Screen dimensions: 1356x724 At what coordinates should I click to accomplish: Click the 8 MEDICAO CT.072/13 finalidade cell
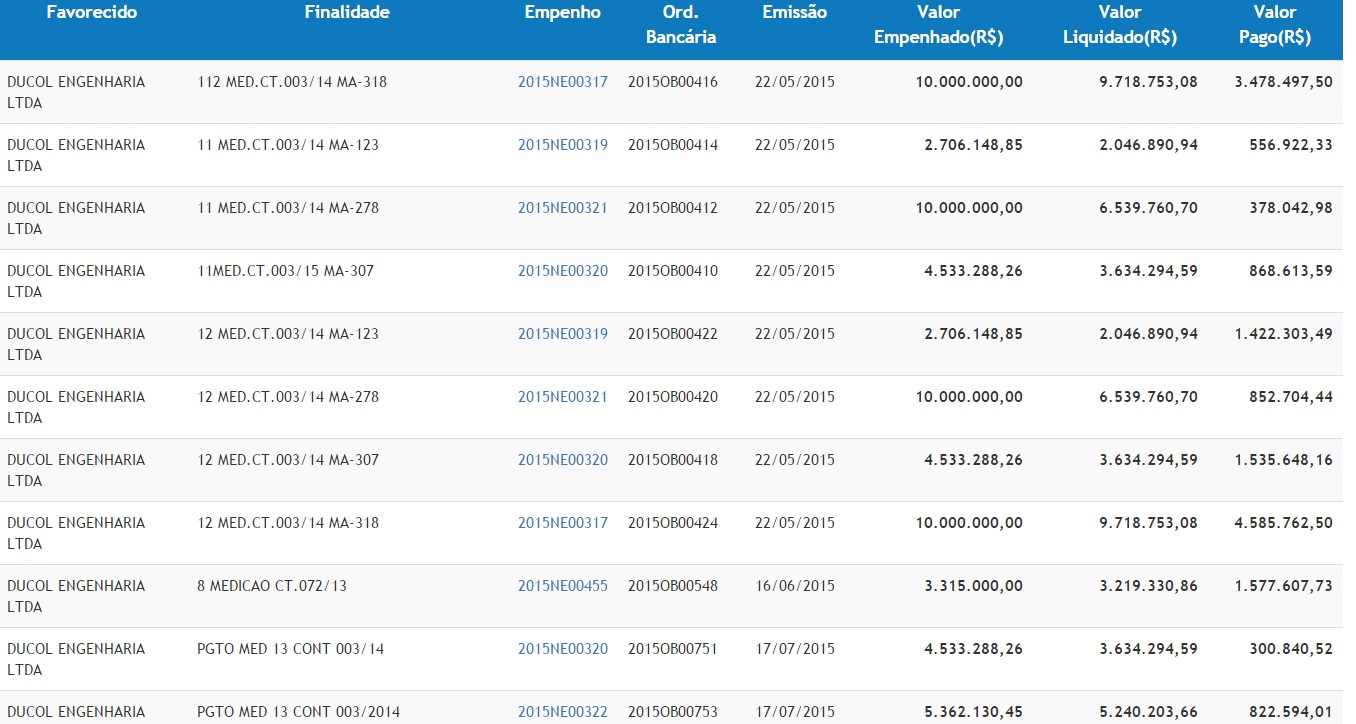pos(272,586)
